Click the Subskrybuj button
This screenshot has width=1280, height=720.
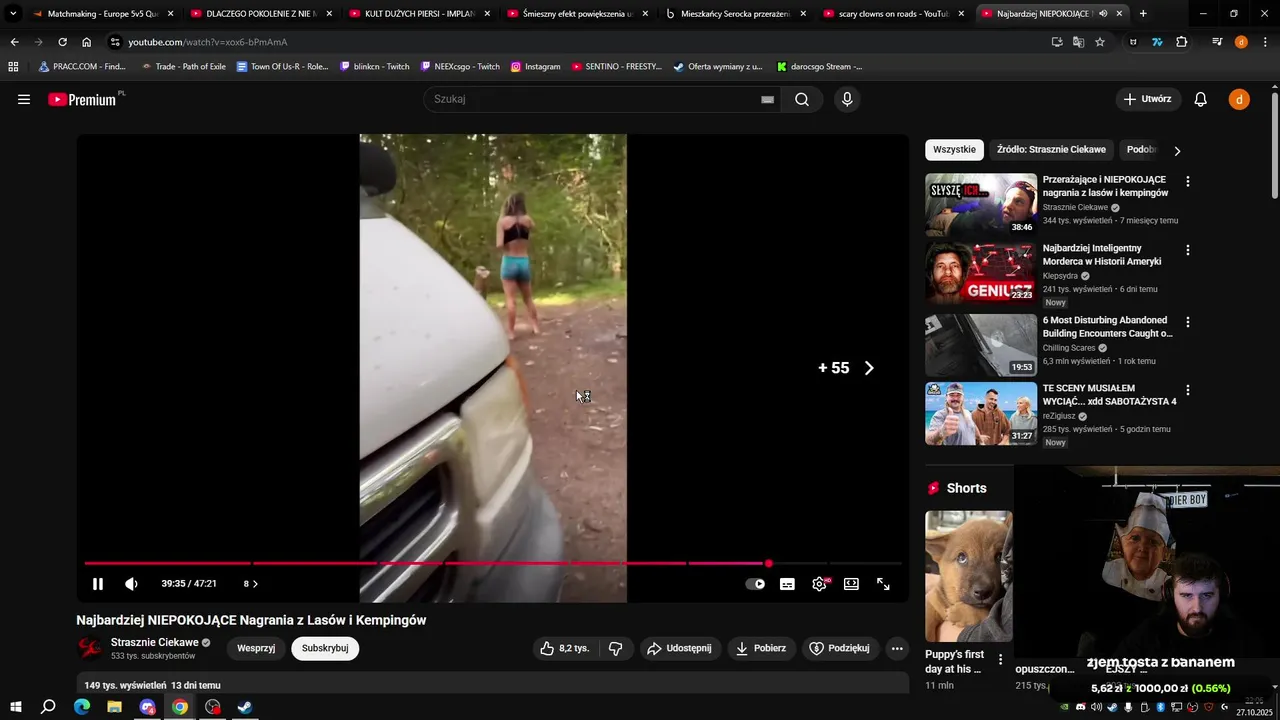(x=325, y=648)
